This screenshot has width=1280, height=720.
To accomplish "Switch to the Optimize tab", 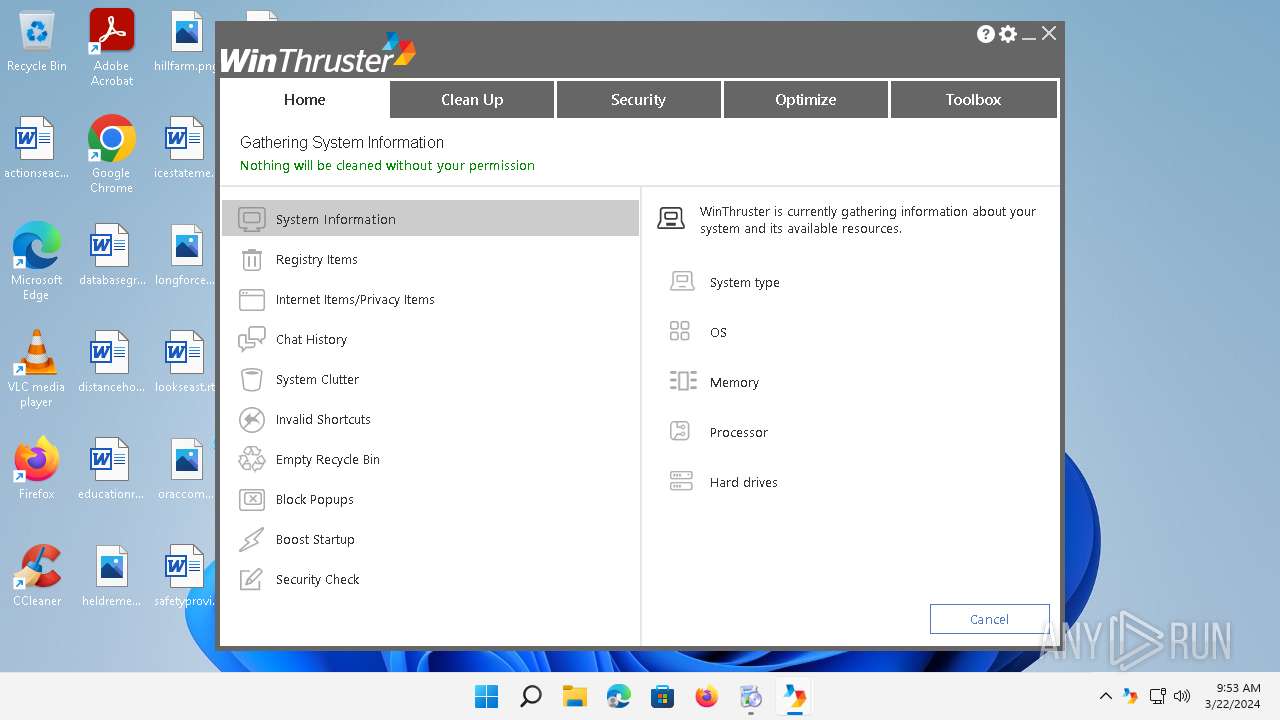I will (805, 99).
